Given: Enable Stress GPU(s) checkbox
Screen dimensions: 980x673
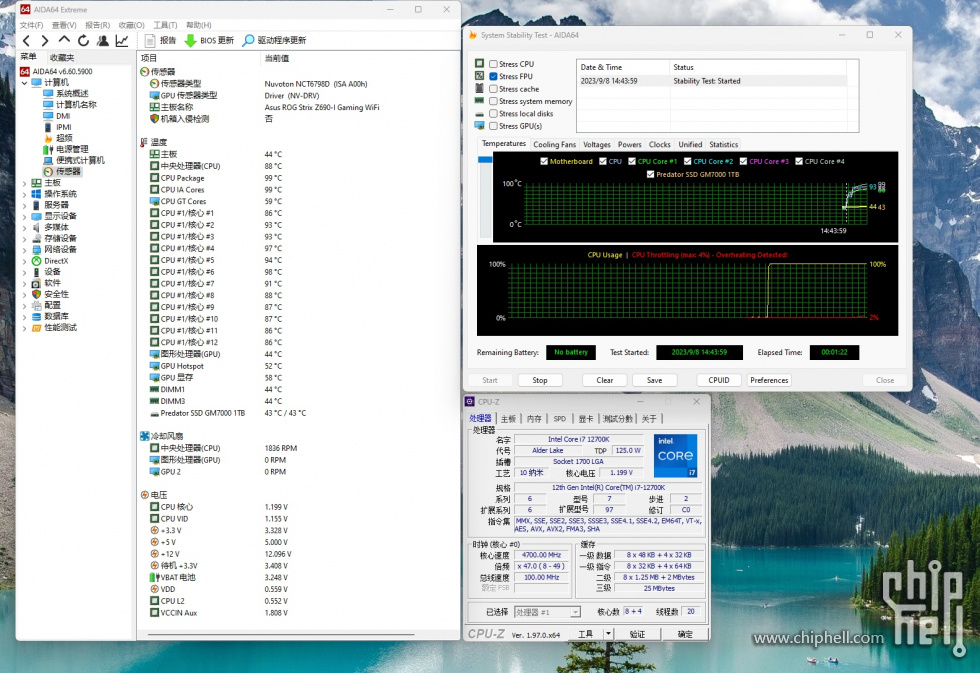Looking at the screenshot, I should [x=493, y=126].
